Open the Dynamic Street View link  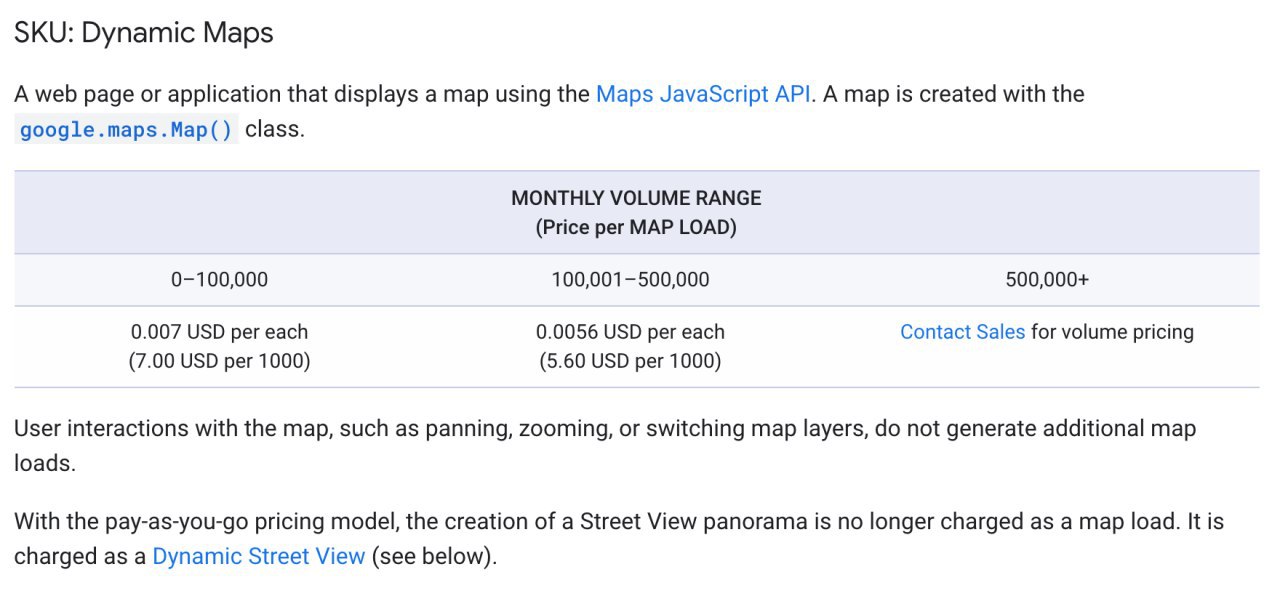click(258, 556)
